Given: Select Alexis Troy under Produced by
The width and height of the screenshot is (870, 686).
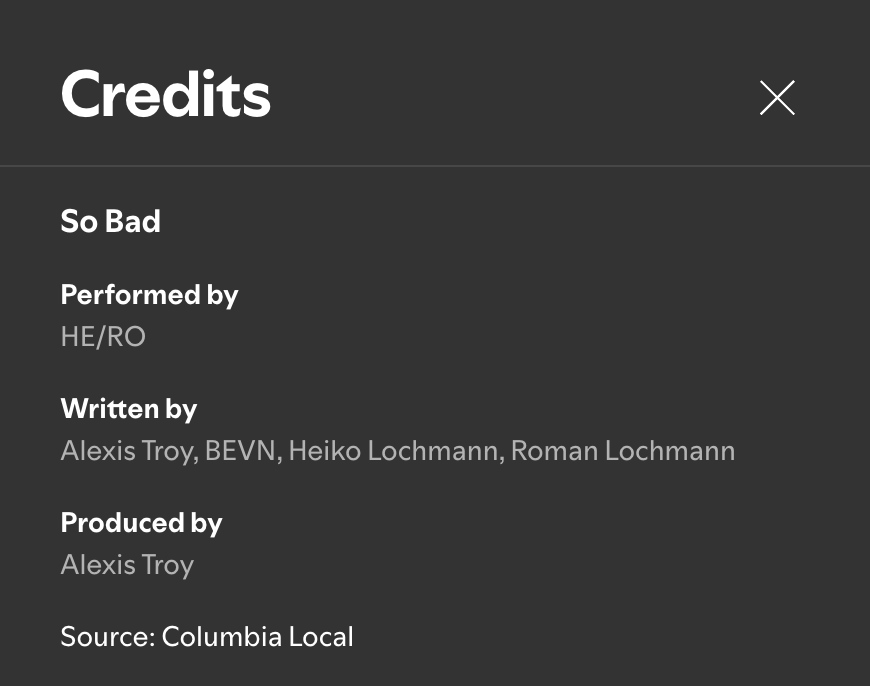Looking at the screenshot, I should (x=127, y=565).
